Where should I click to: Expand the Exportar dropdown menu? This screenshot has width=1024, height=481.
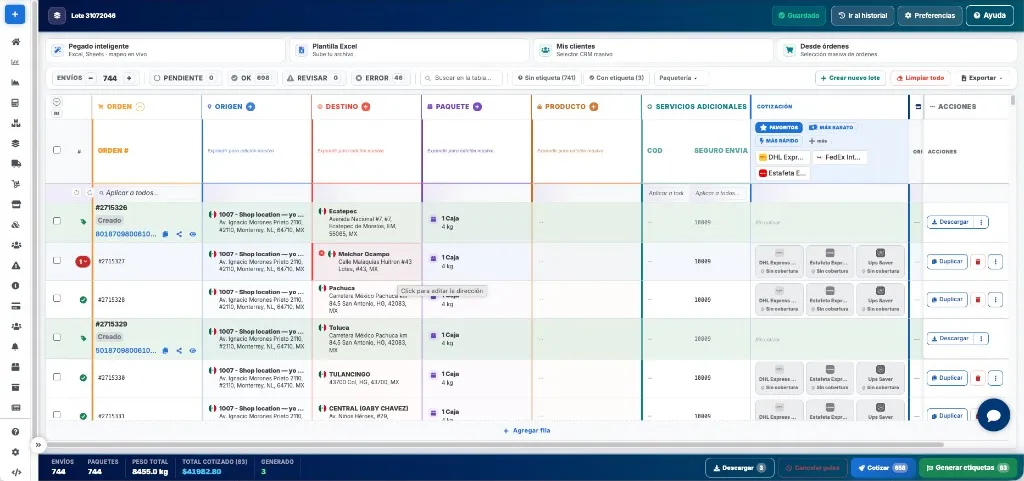[982, 78]
